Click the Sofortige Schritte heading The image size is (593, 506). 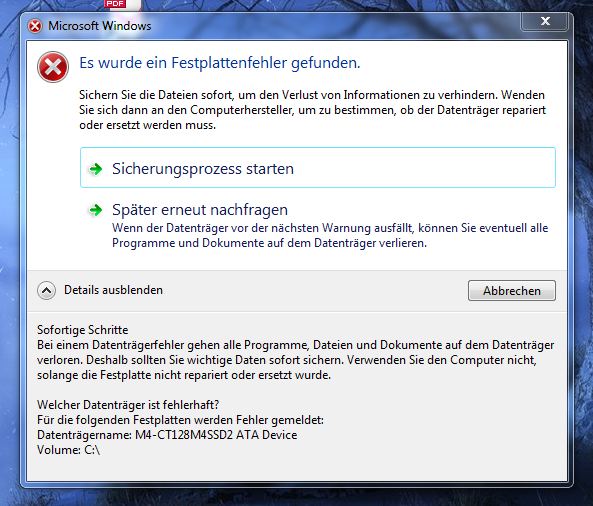pos(82,330)
